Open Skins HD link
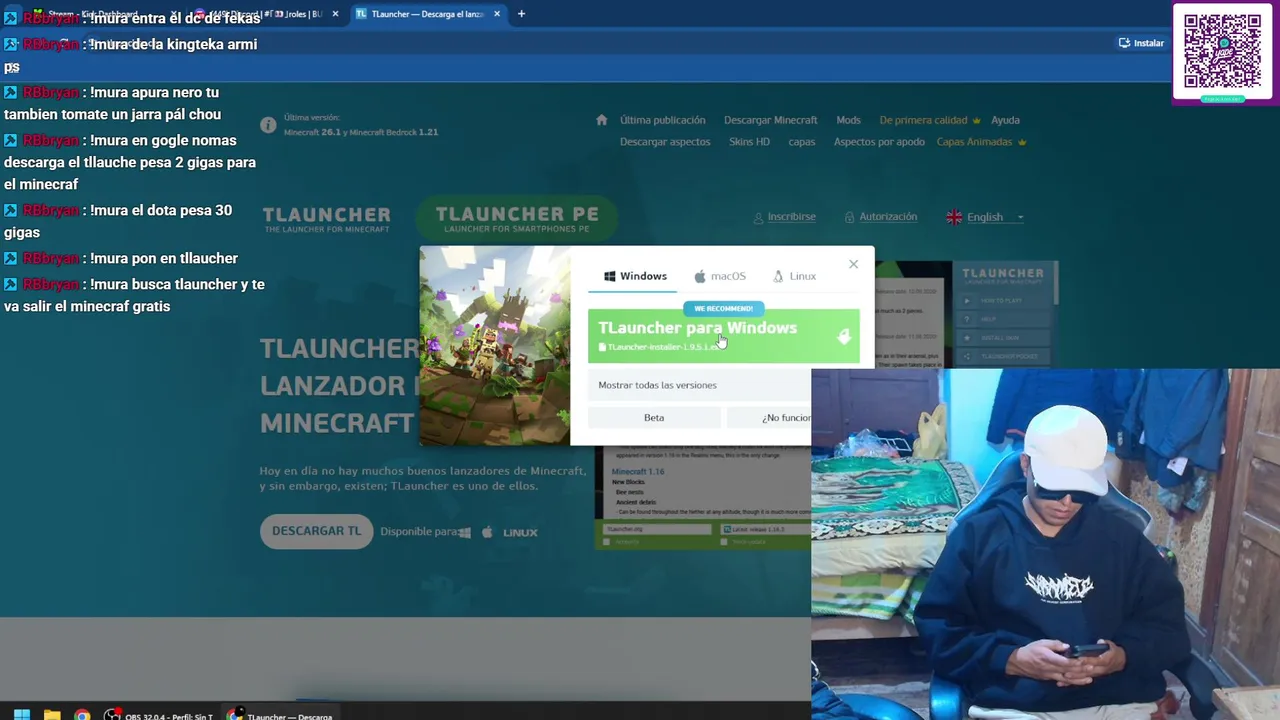The height and width of the screenshot is (720, 1280). pyautogui.click(x=749, y=142)
